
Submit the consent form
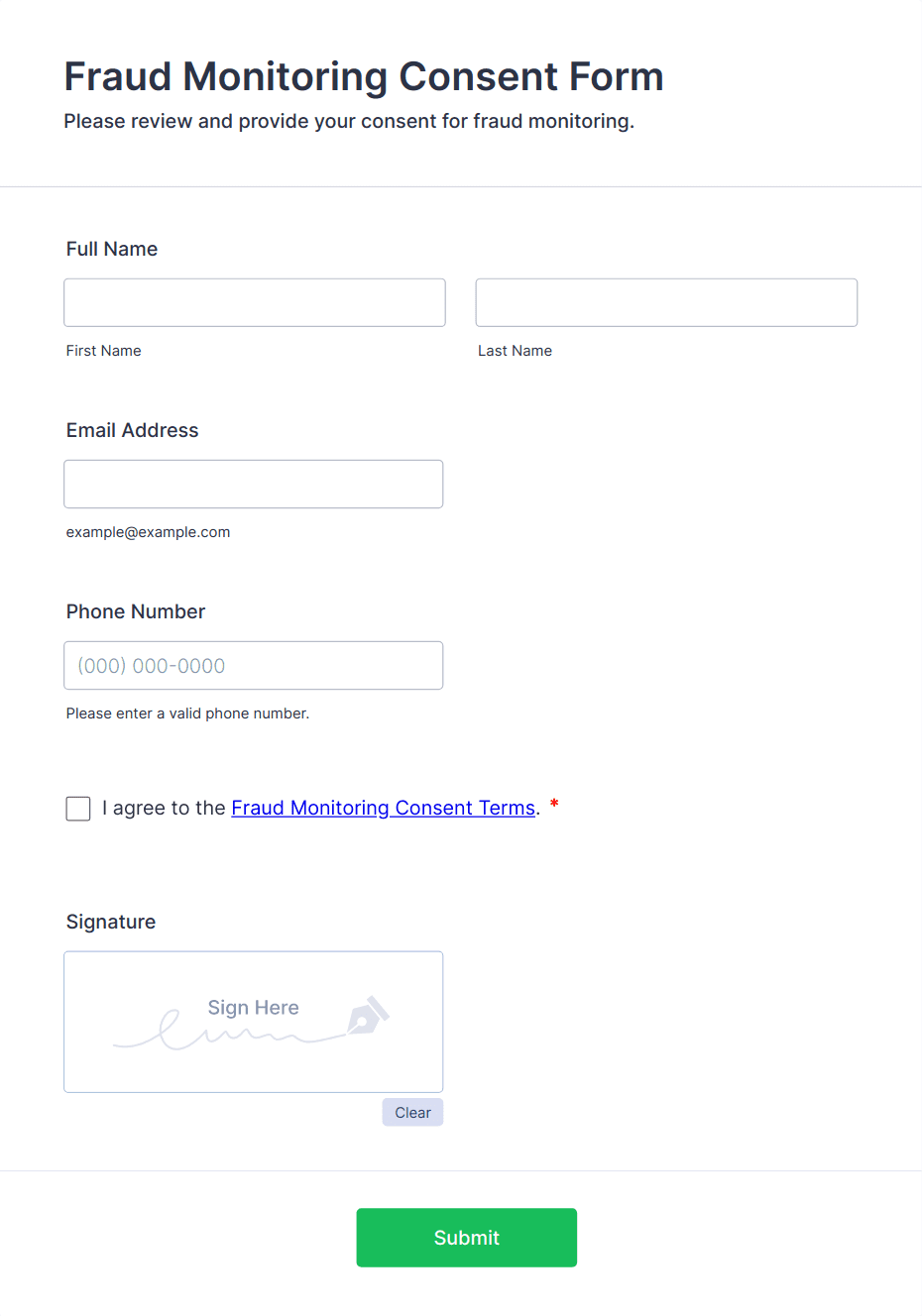(467, 1238)
